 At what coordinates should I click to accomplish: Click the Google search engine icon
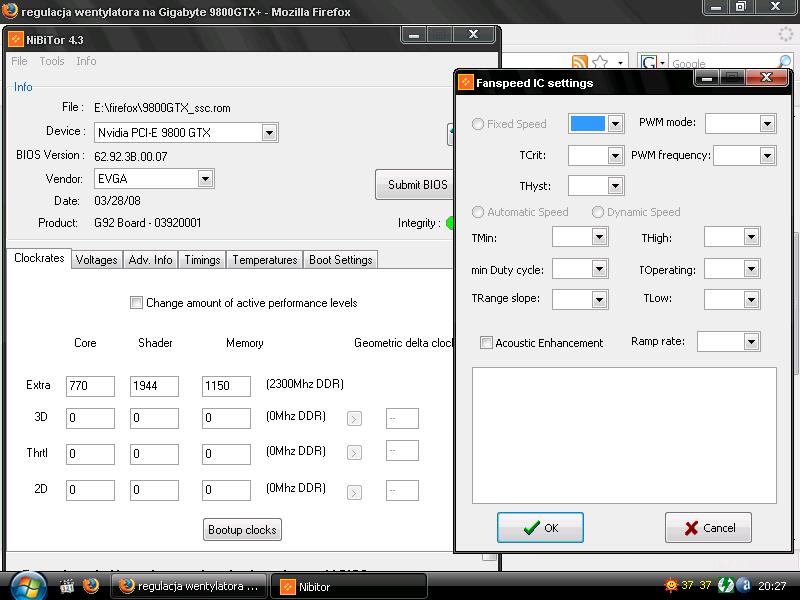coord(648,63)
